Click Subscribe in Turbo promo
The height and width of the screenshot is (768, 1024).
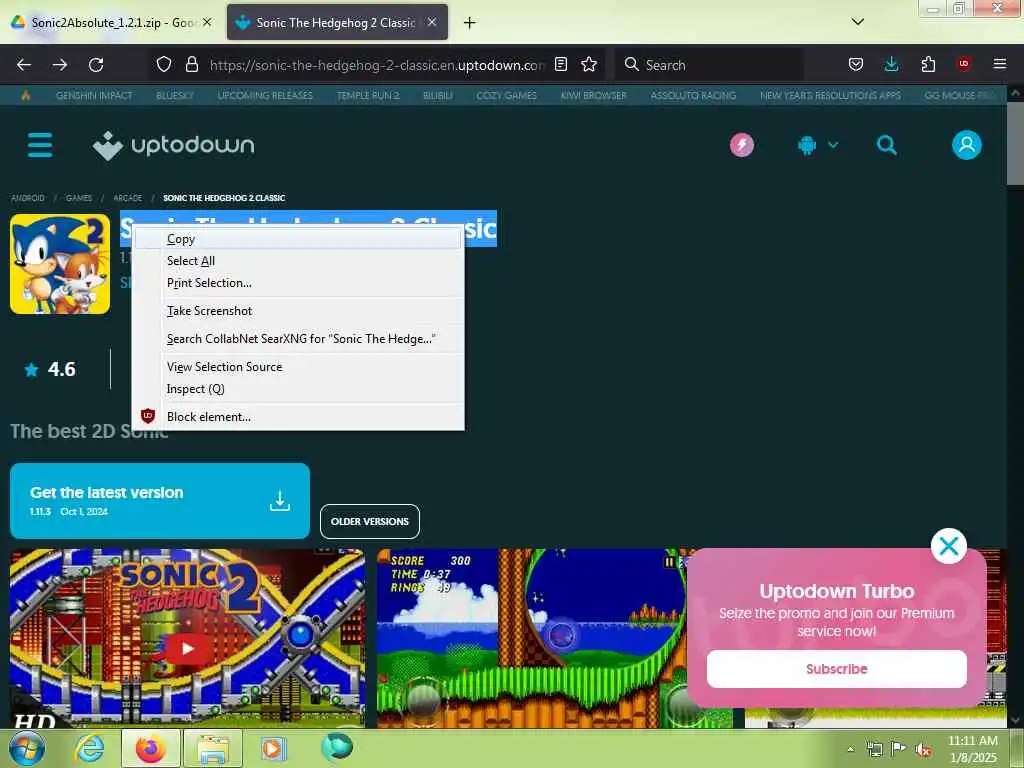click(x=837, y=669)
